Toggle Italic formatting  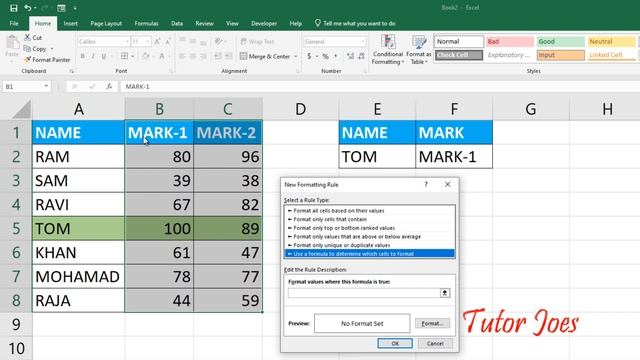pos(93,56)
